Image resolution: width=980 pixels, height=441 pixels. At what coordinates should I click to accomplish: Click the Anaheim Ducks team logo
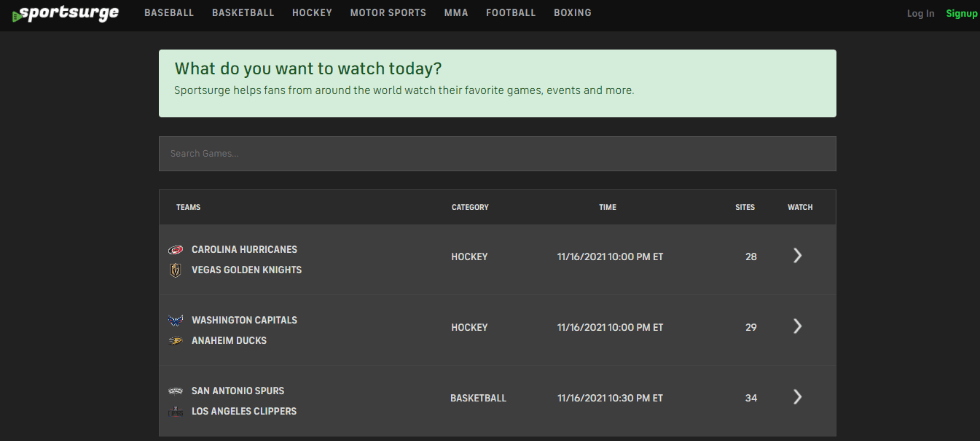[176, 341]
